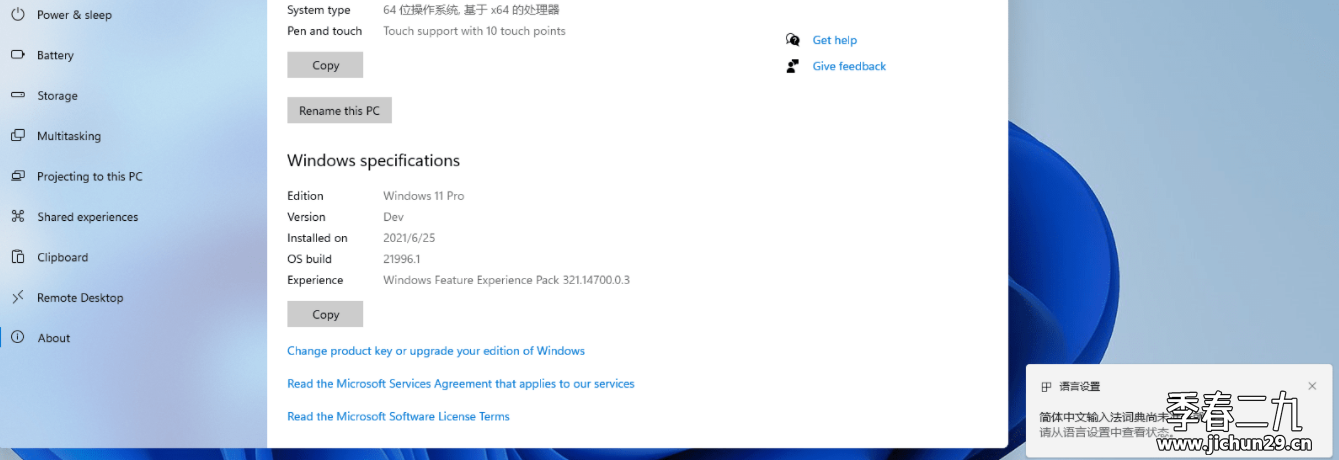Click the Power & sleep sidebar icon
This screenshot has height=460, width=1339.
[x=17, y=15]
